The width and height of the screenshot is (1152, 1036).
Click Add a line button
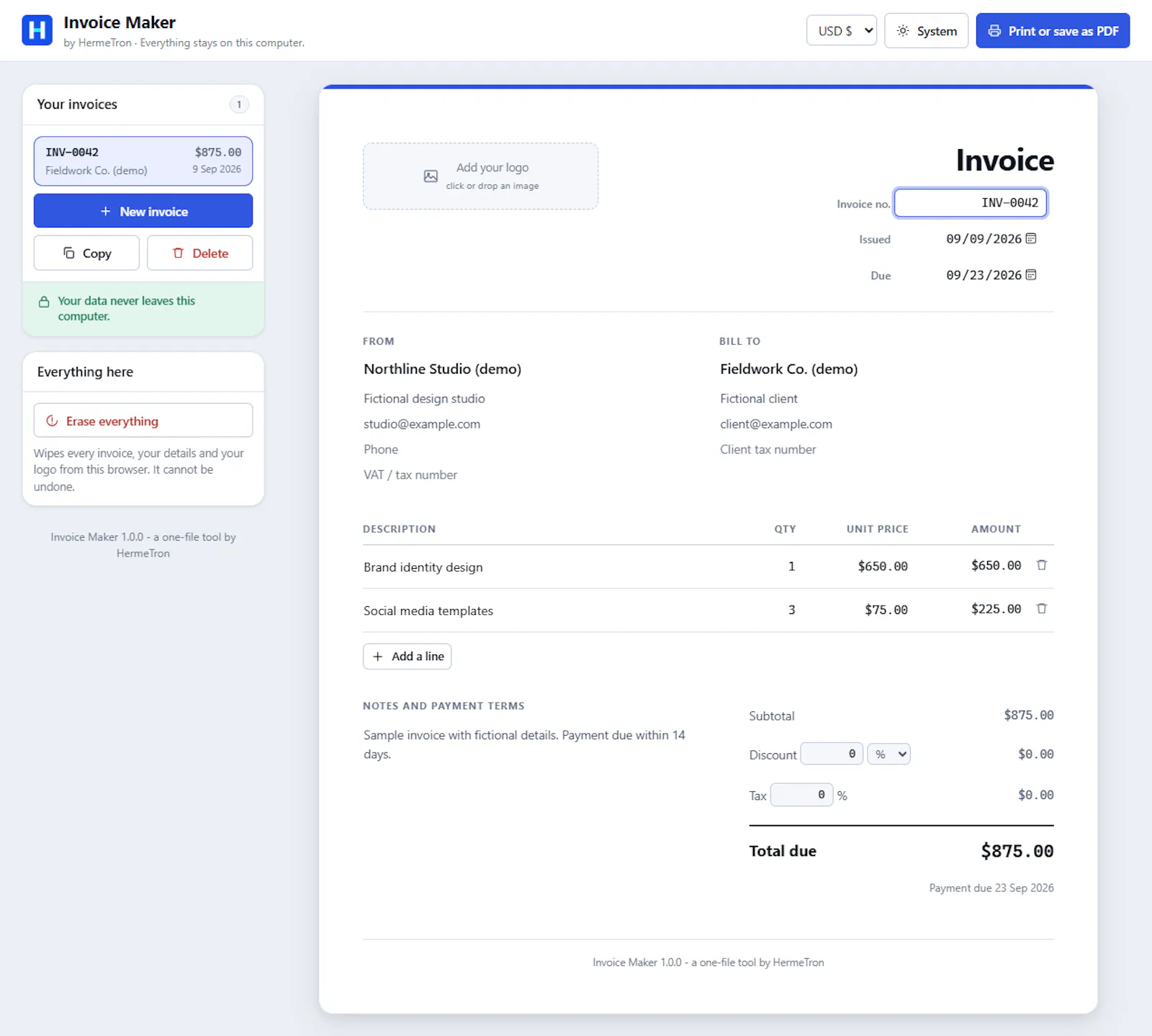click(x=408, y=657)
